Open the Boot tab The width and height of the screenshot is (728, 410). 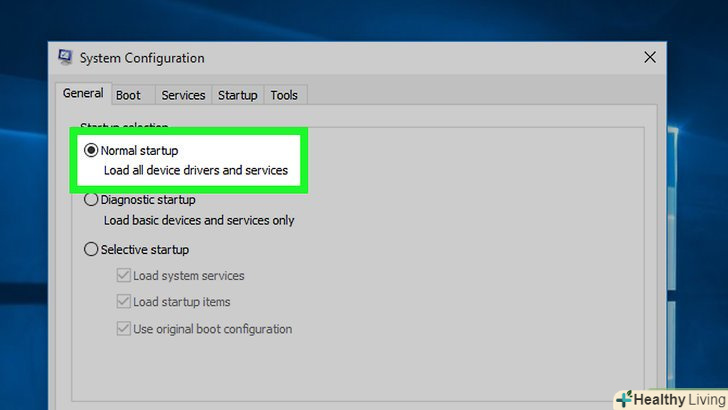pyautogui.click(x=128, y=95)
